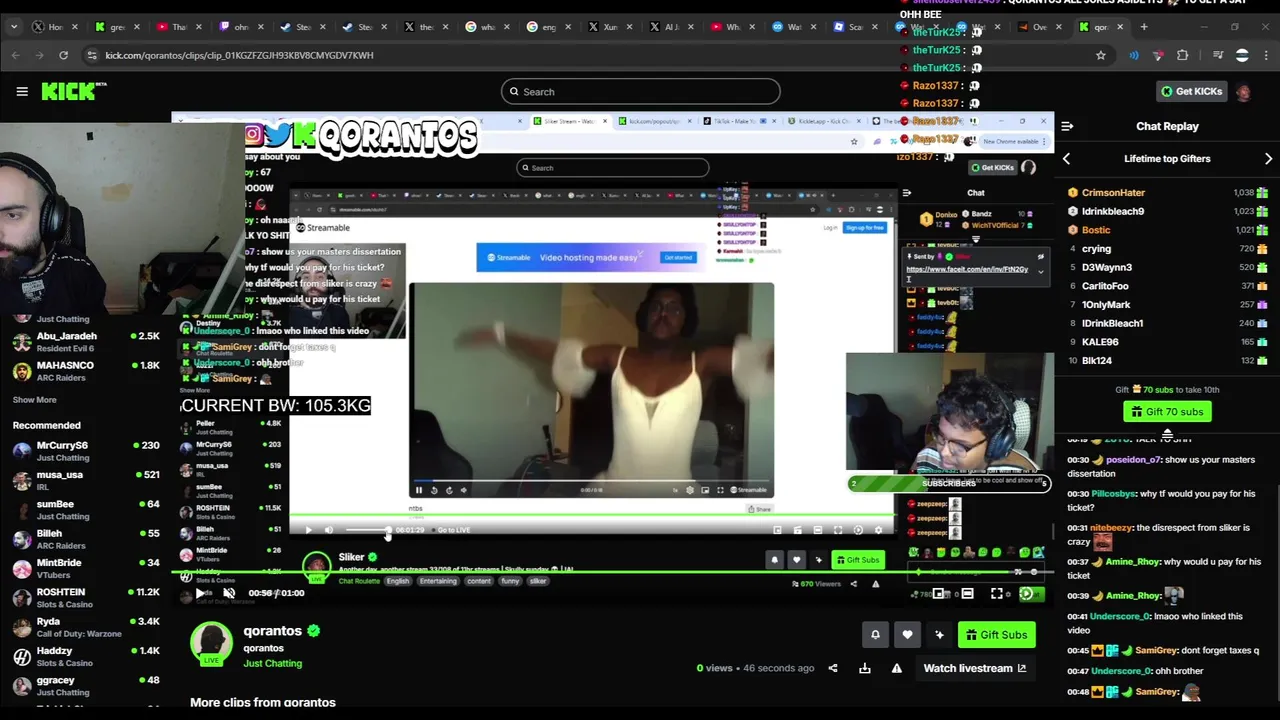Open Billeh recommended channel

[x=85, y=539]
